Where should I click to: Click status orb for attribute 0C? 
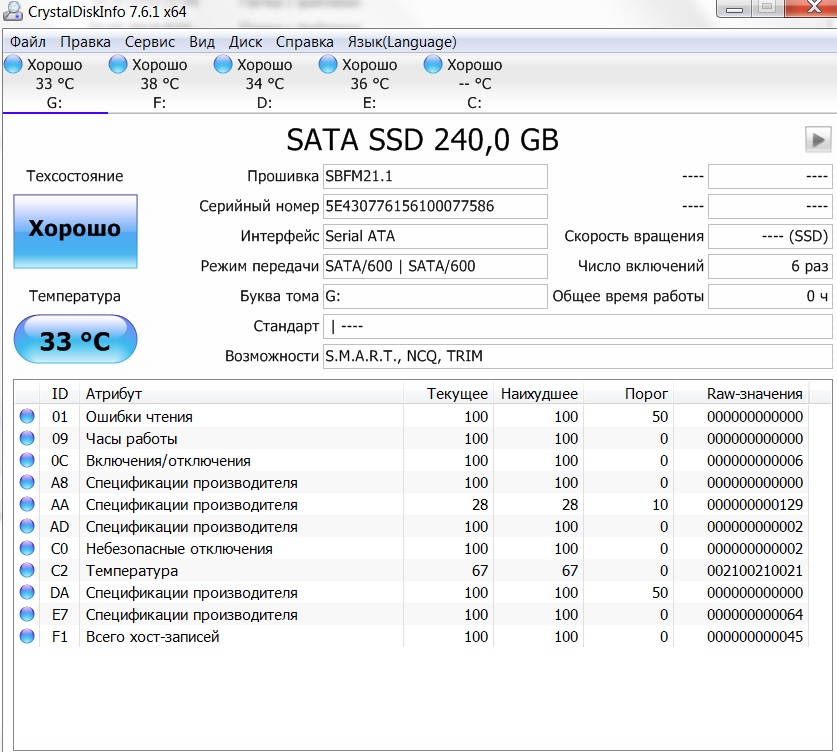27,460
